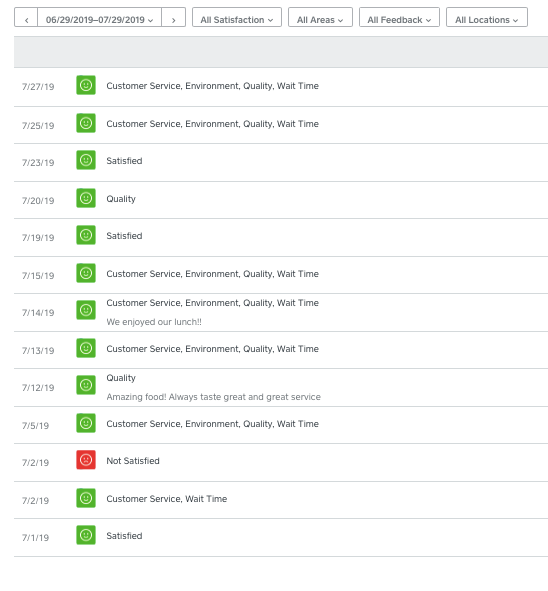Open the 'We enjoyed our lunch!!' feedback entry
This screenshot has width=548, height=591.
point(281,312)
